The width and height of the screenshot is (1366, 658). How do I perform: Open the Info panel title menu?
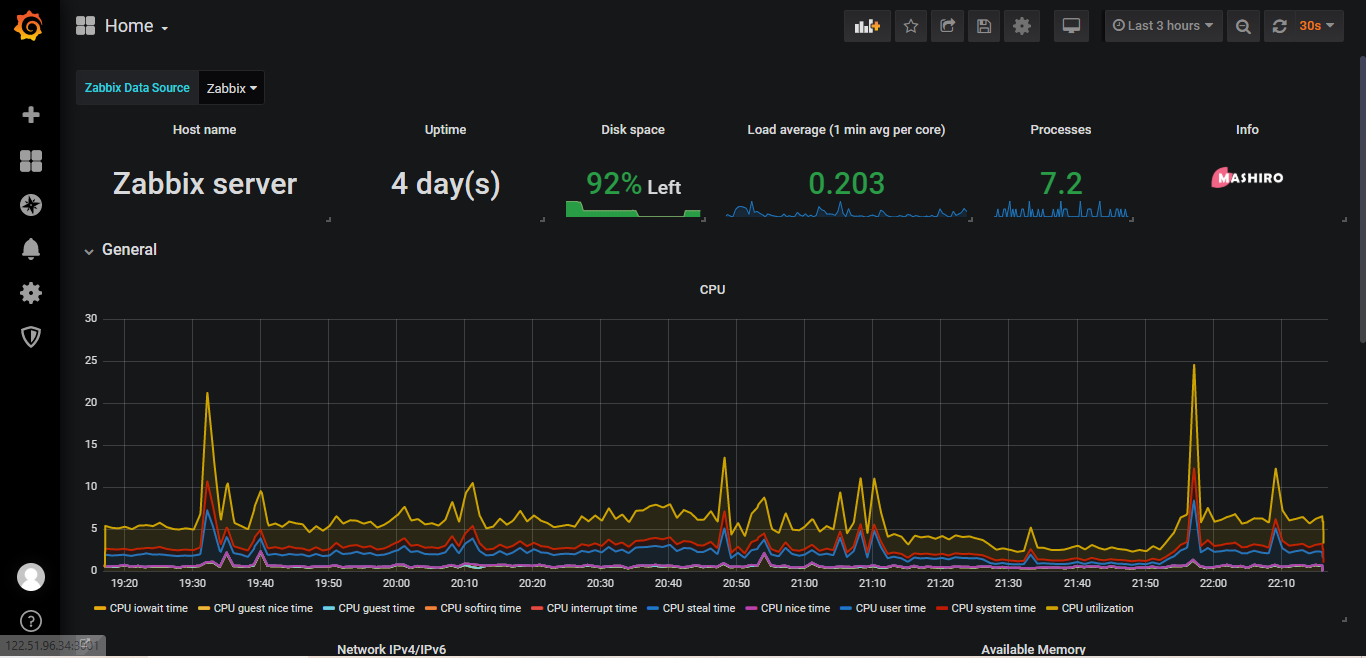point(1247,130)
